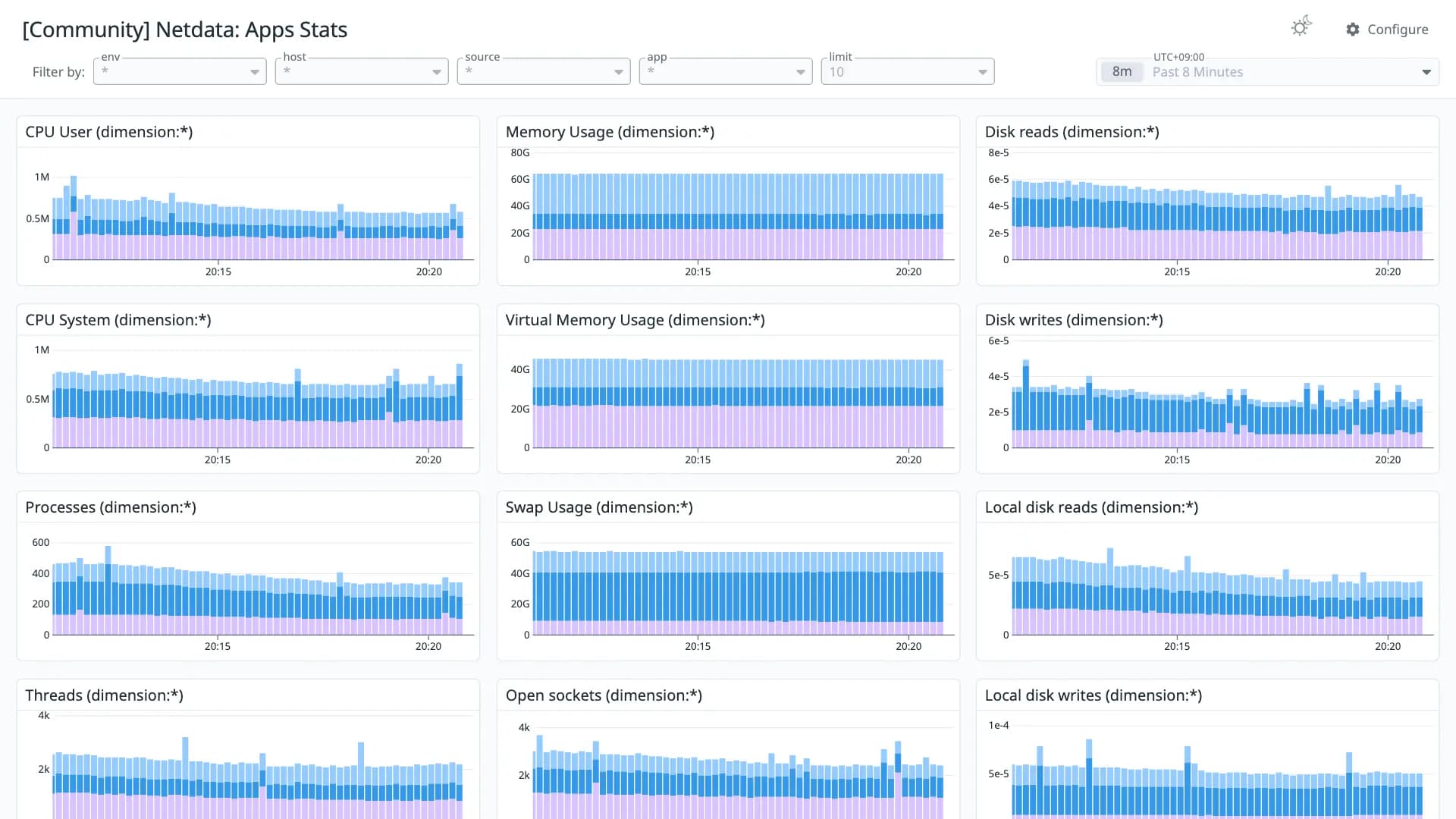Select the CPU User chart title
1456x819 pixels.
[x=109, y=132]
